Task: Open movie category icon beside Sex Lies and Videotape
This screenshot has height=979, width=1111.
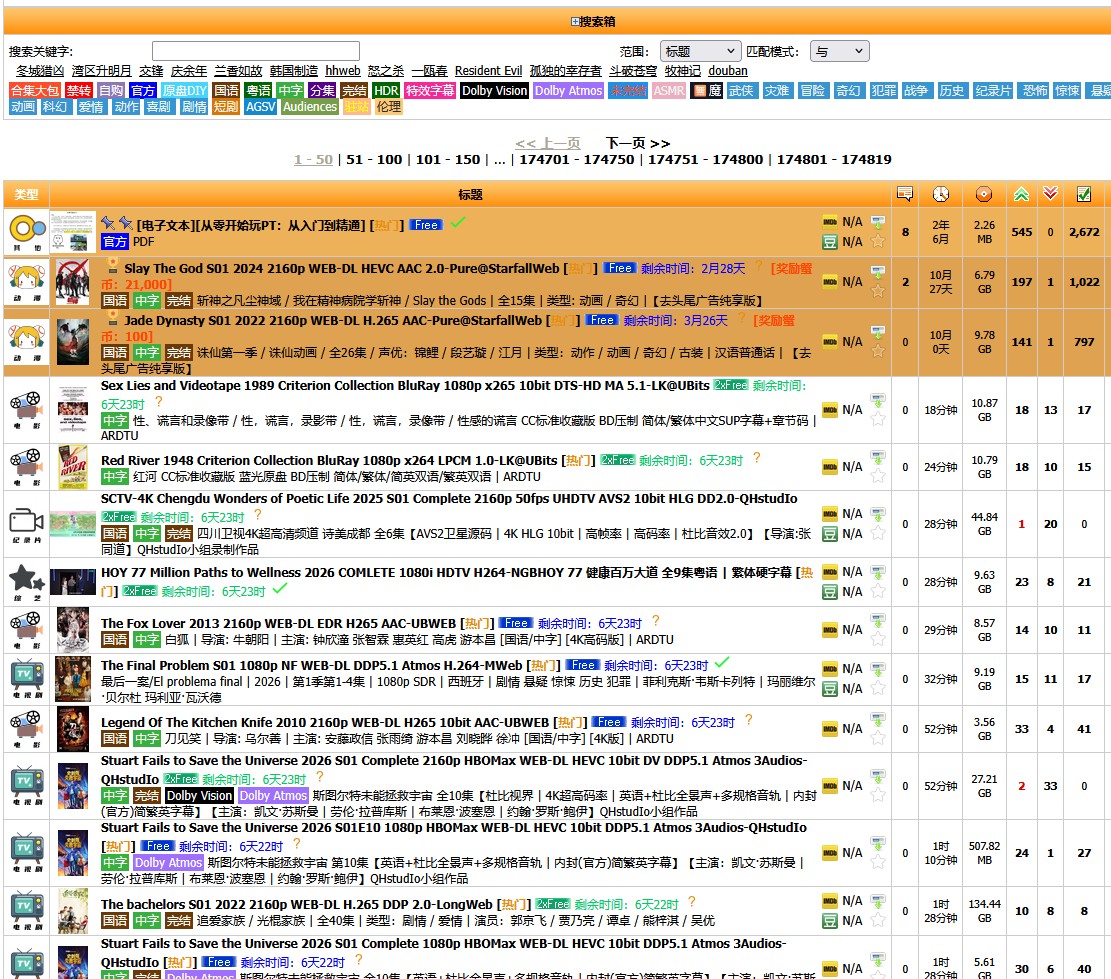Action: tap(26, 410)
